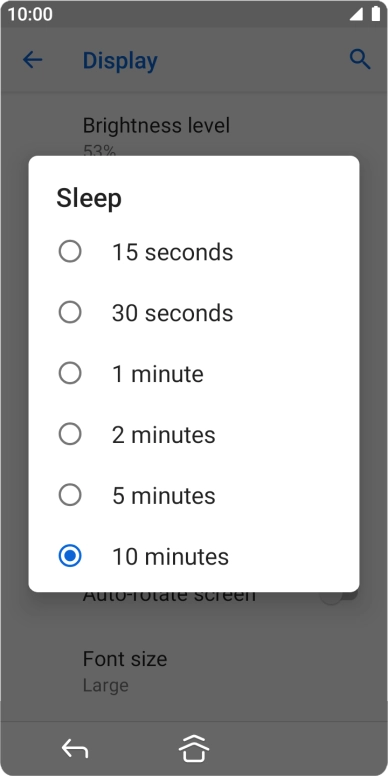
Task: Tap the battery icon in status bar
Action: (376, 14)
